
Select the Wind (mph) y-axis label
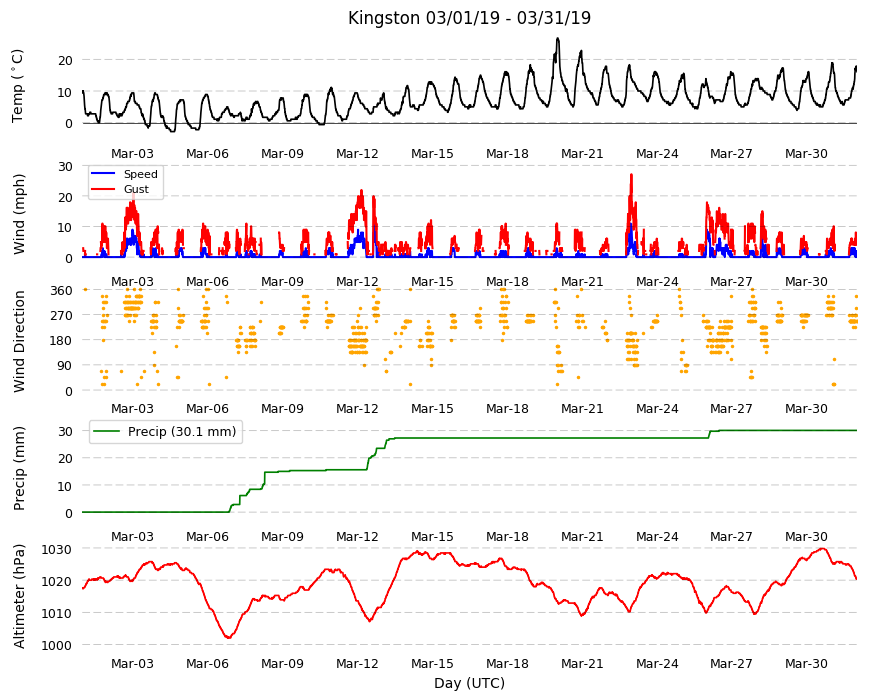tap(19, 214)
